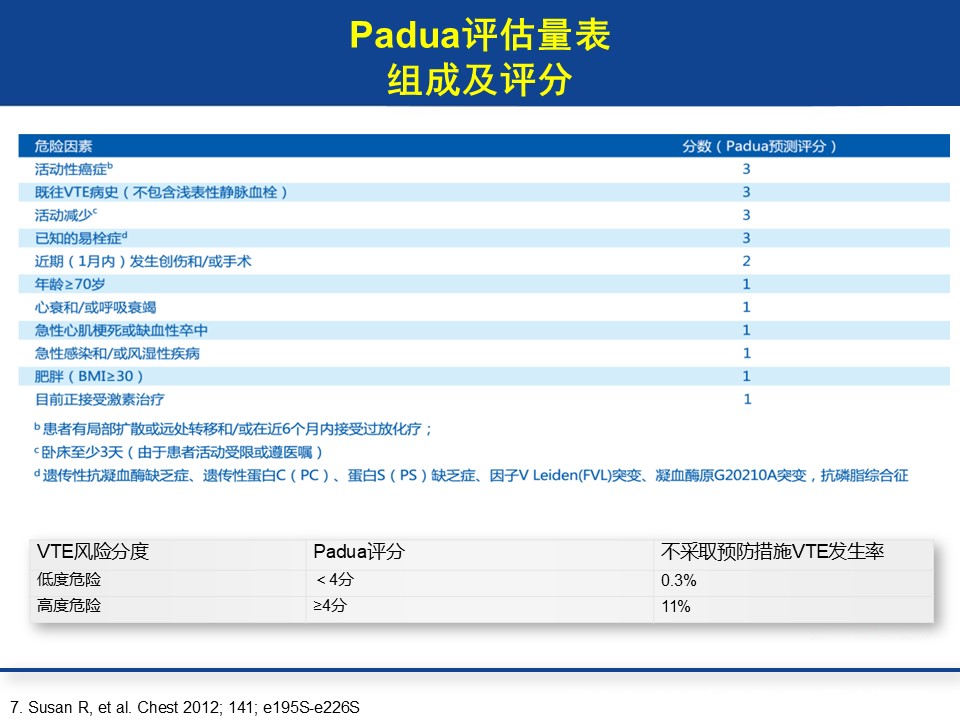Click score 3 in the 已知的易栓症 row
Image resolution: width=960 pixels, height=720 pixels.
(x=746, y=238)
